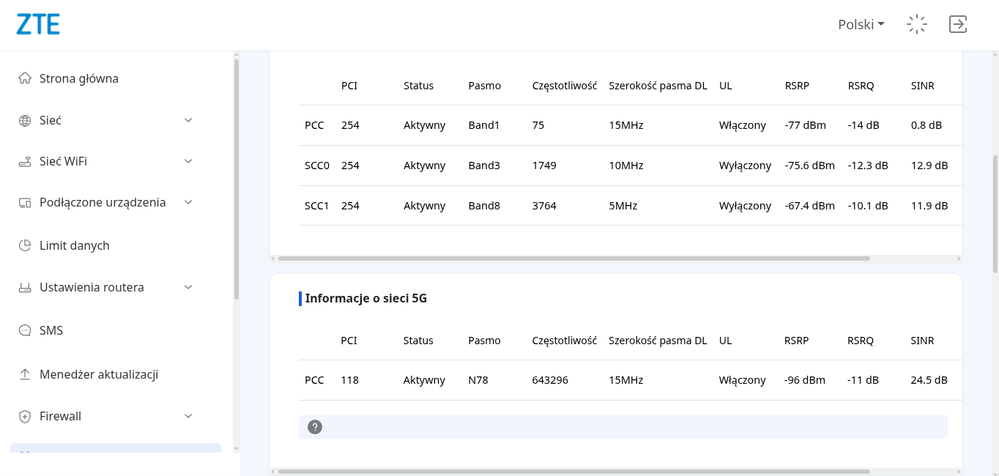Click the LTE table horizontal scrollbar
The width and height of the screenshot is (999, 476).
[573, 258]
